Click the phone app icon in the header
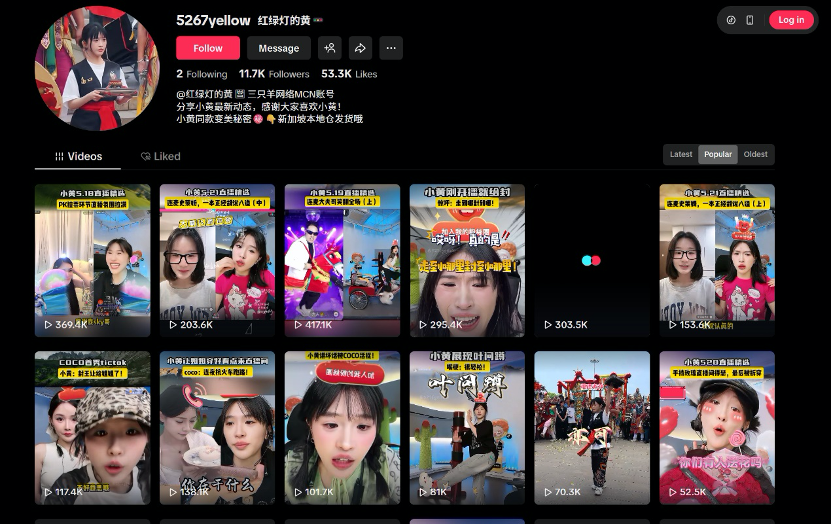The height and width of the screenshot is (524, 832). click(750, 20)
